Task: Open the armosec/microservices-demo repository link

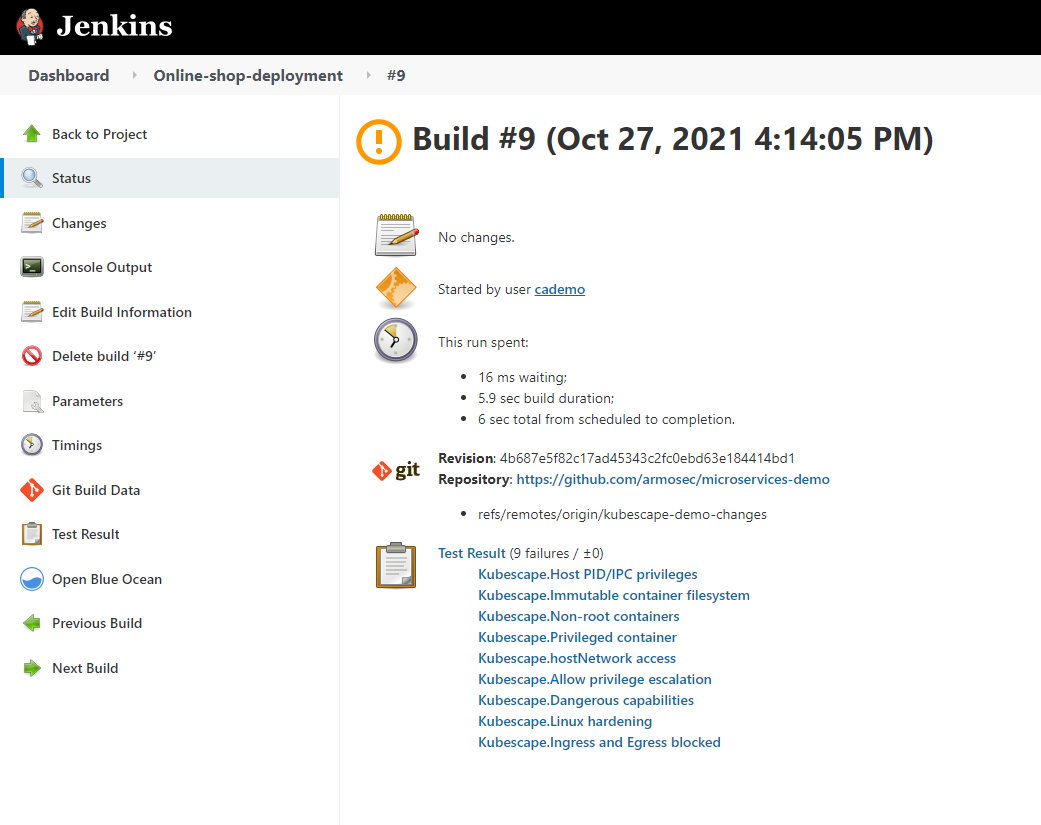Action: click(673, 479)
